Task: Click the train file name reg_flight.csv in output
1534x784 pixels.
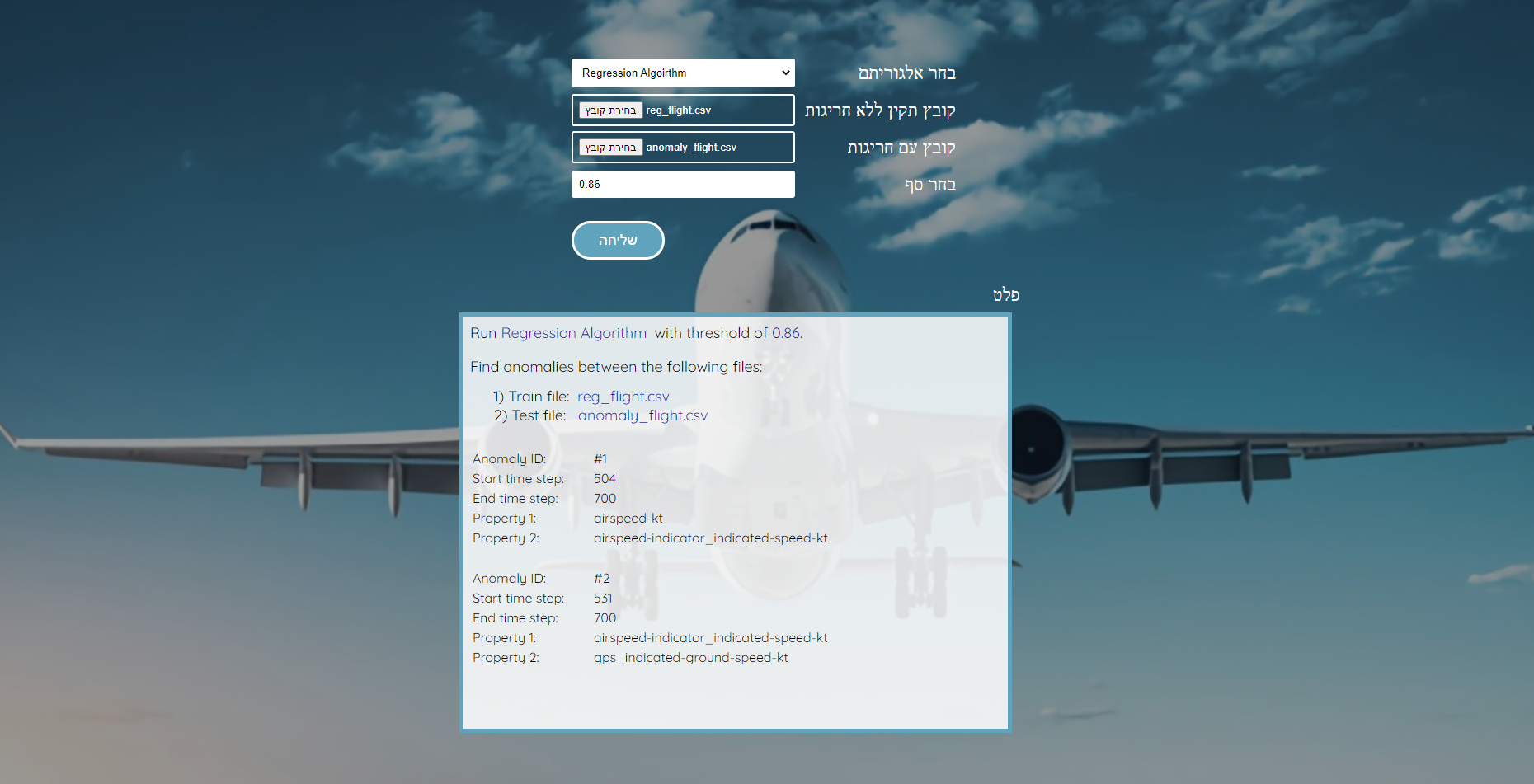Action: point(623,397)
